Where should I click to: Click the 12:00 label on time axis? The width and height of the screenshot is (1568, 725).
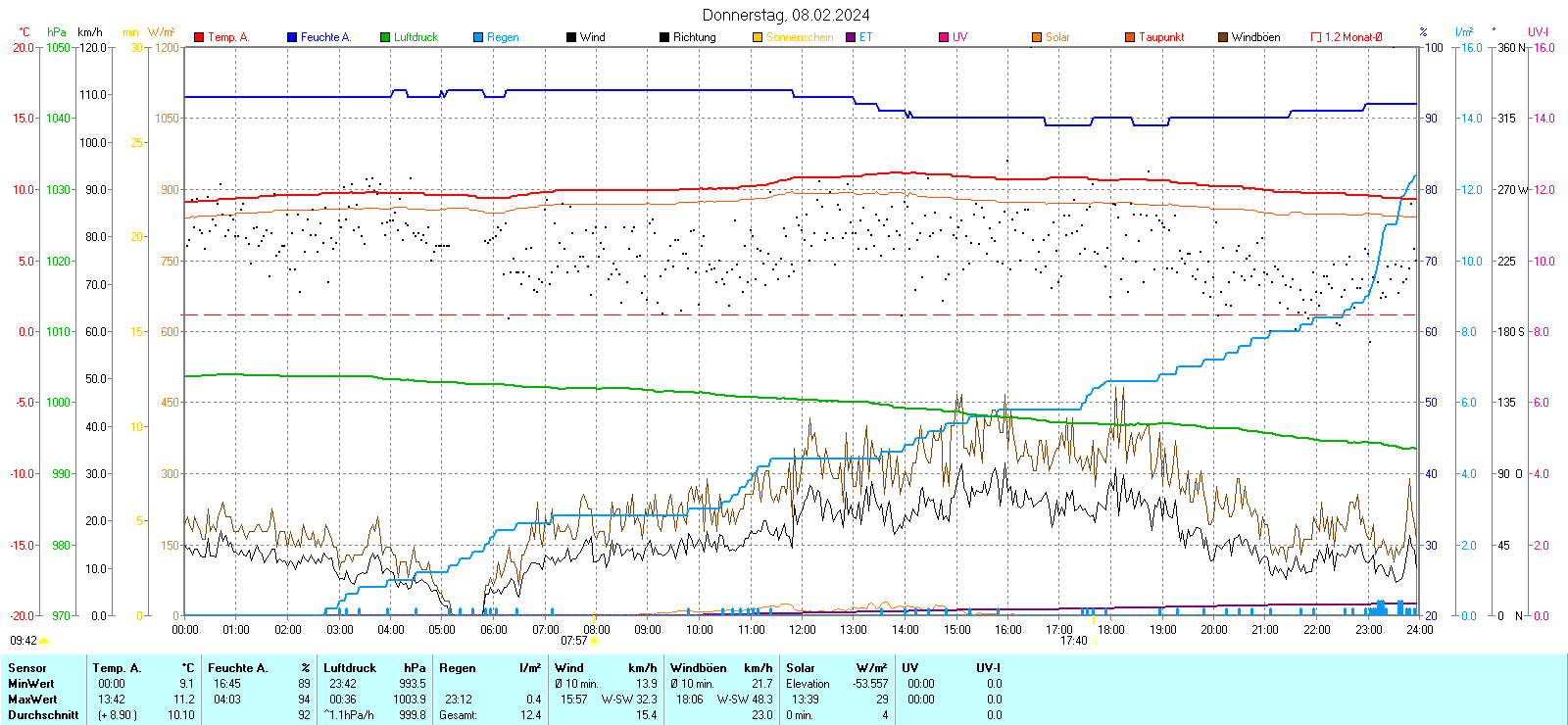pyautogui.click(x=802, y=630)
